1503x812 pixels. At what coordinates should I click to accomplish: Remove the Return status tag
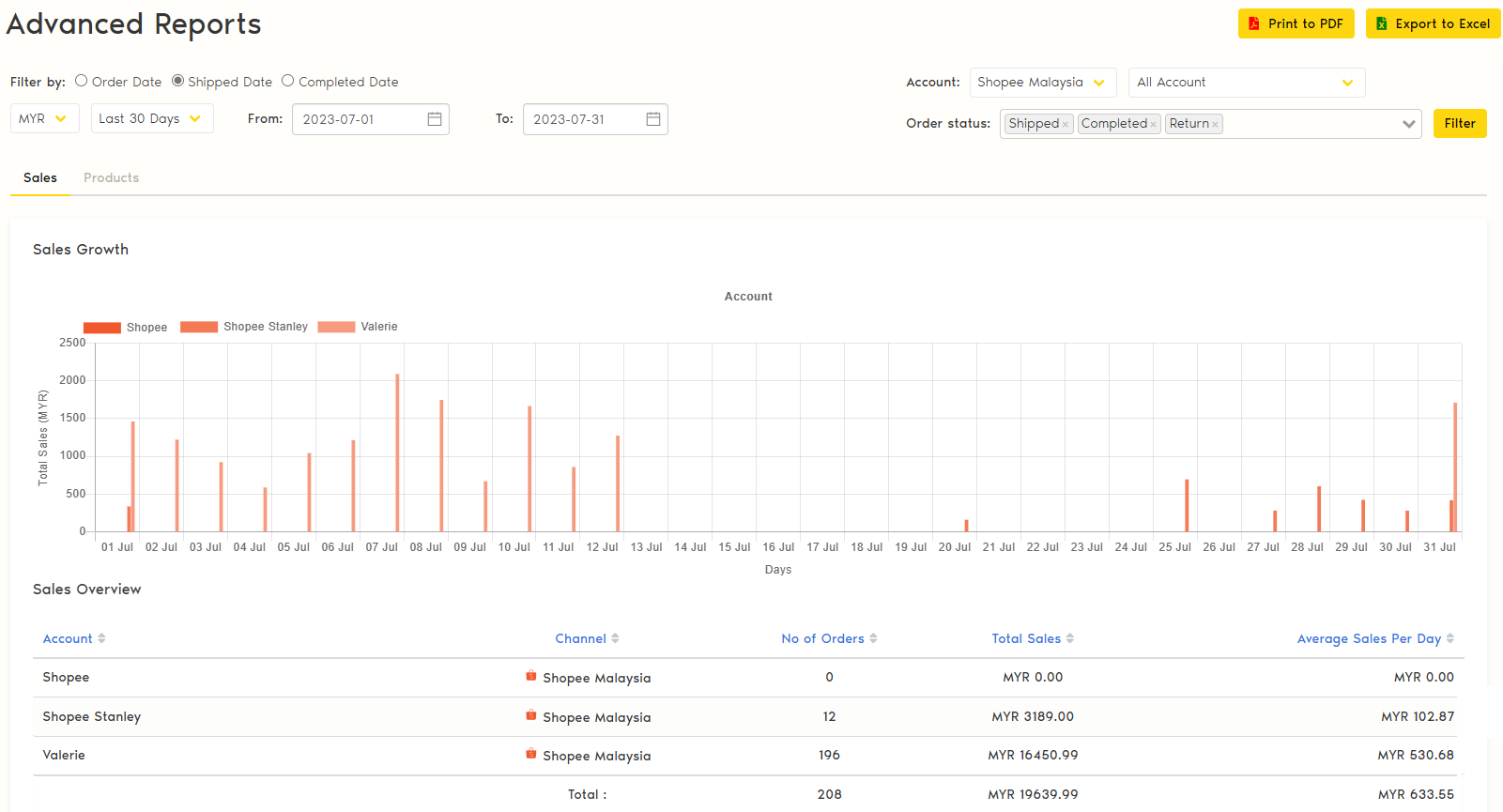[x=1215, y=124]
